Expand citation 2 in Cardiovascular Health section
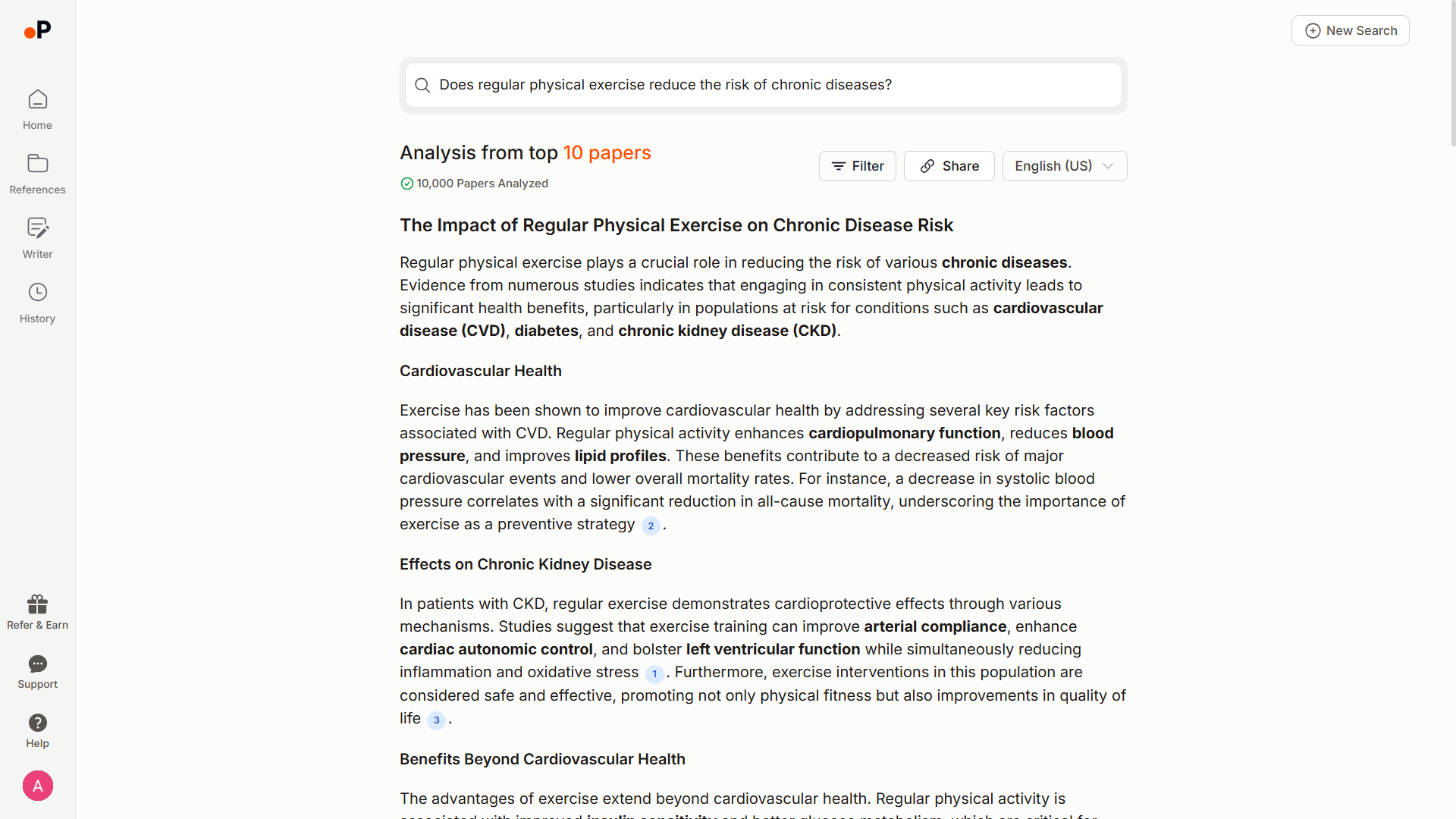The image size is (1456, 819). point(651,526)
